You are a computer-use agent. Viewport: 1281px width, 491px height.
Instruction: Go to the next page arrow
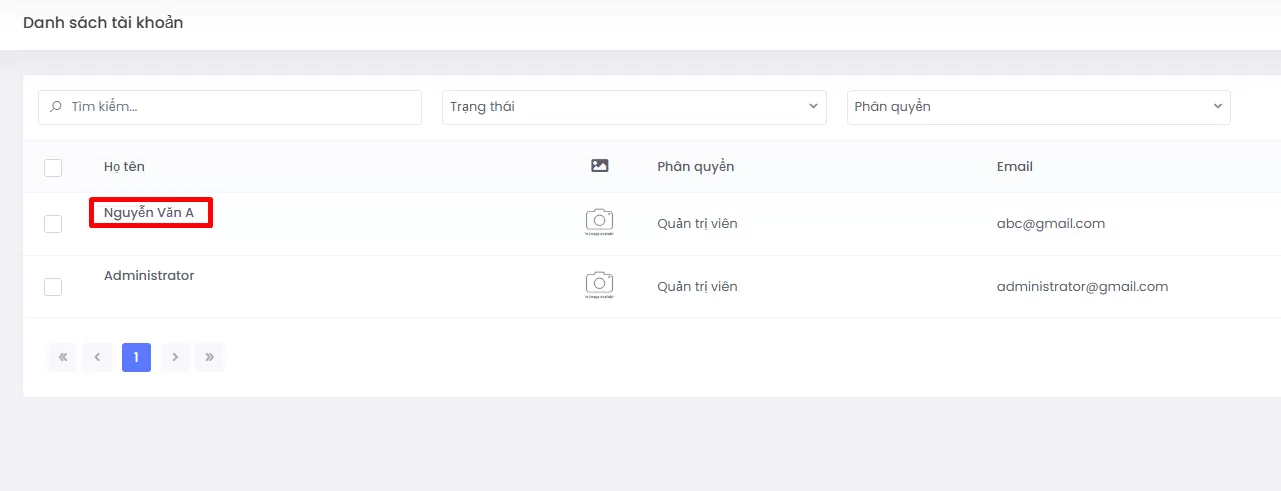[175, 357]
